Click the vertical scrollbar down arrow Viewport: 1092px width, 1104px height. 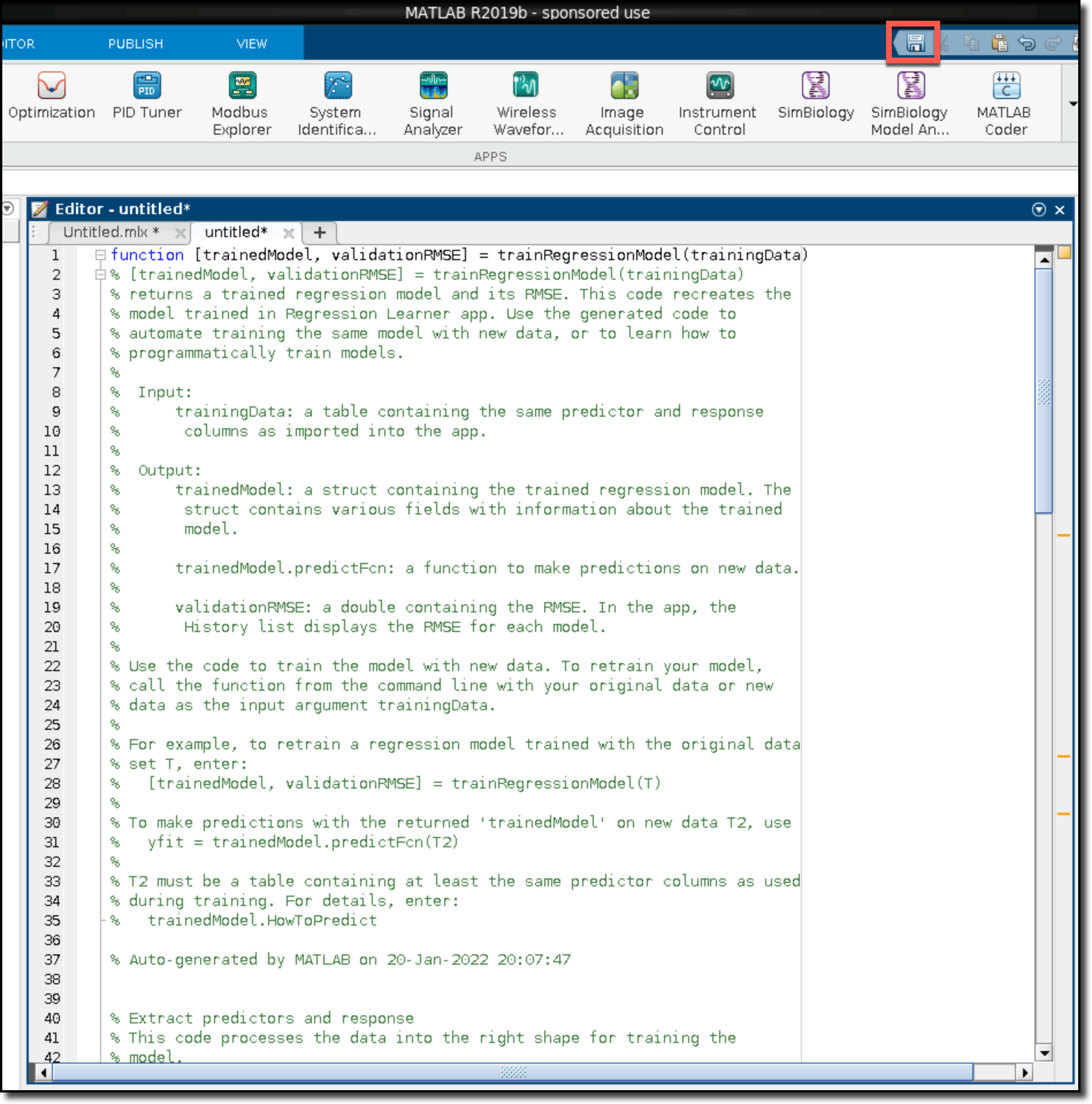click(1043, 1053)
